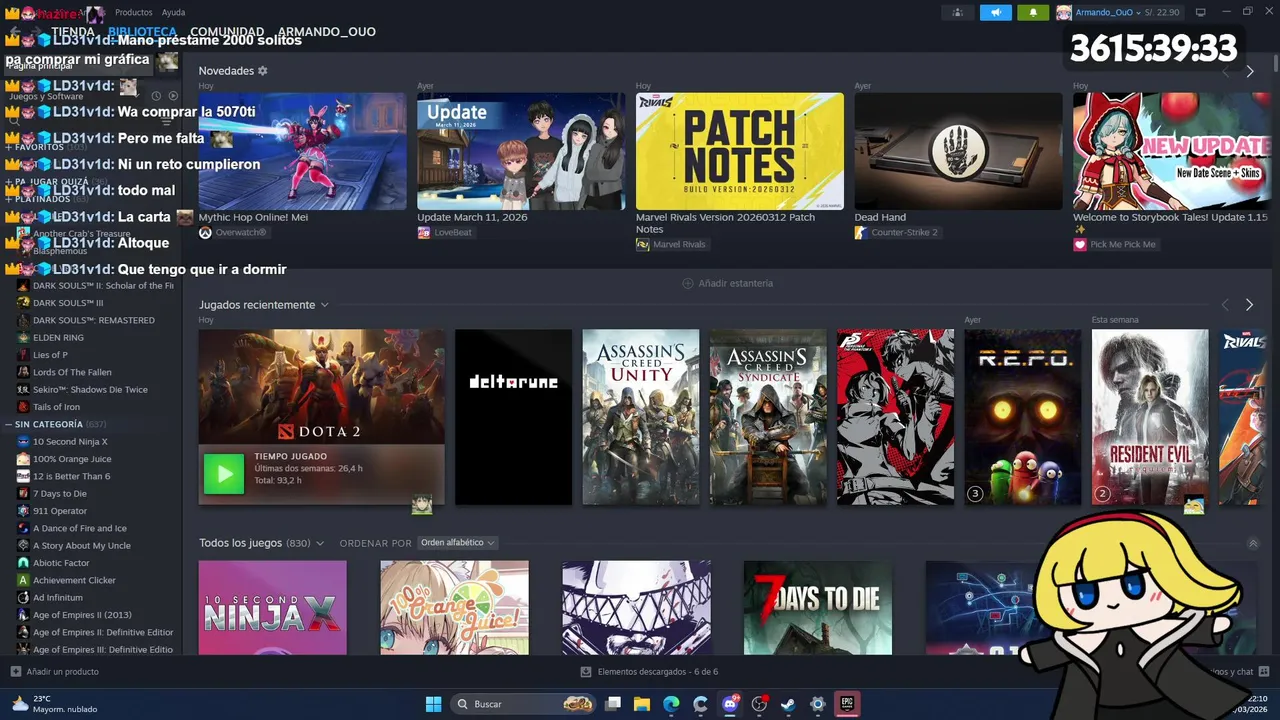Select the Persona 5 game cover
Viewport: 1280px width, 720px height.
tap(895, 417)
